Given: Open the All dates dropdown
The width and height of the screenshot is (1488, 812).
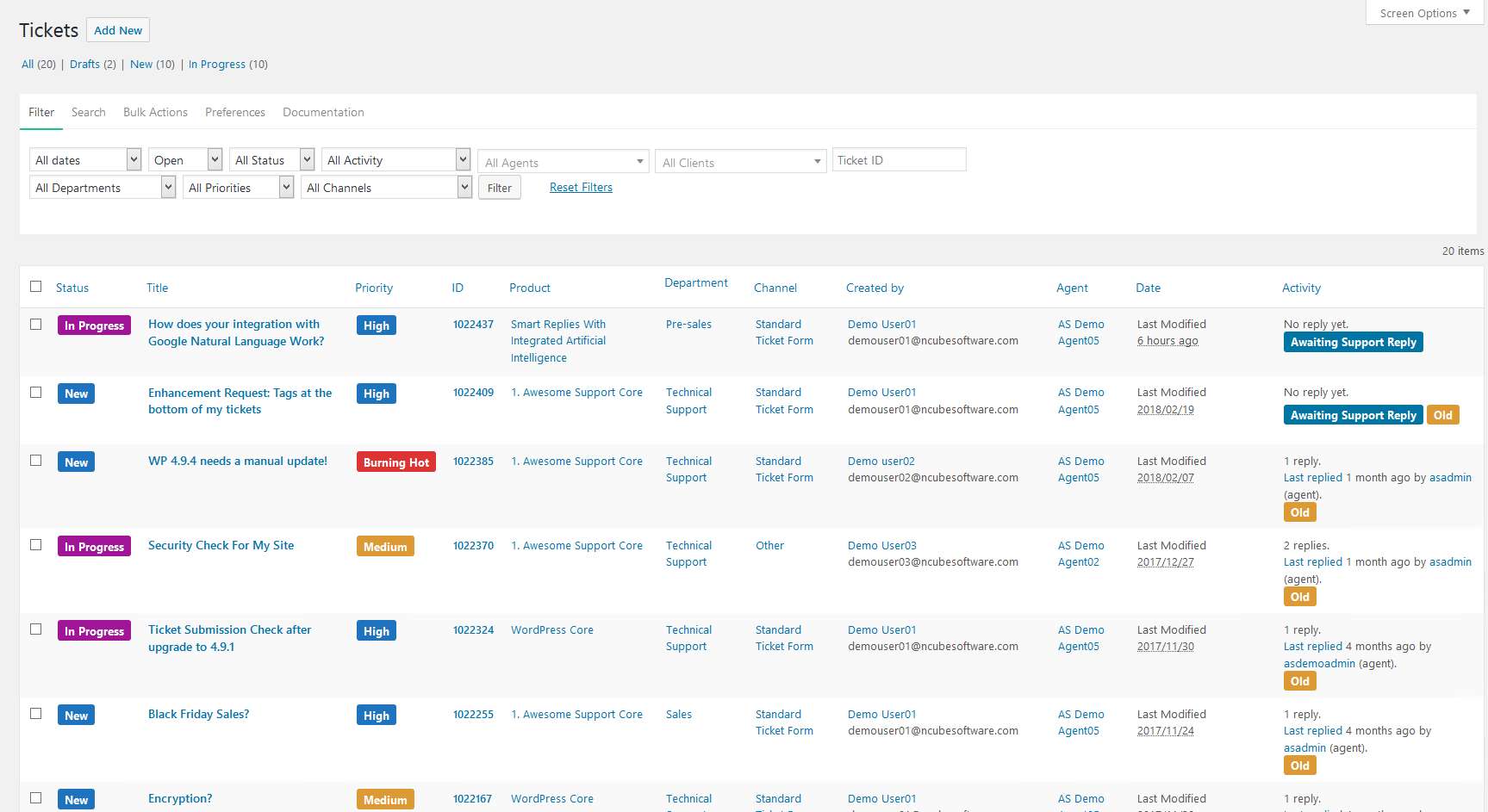Looking at the screenshot, I should click(85, 160).
